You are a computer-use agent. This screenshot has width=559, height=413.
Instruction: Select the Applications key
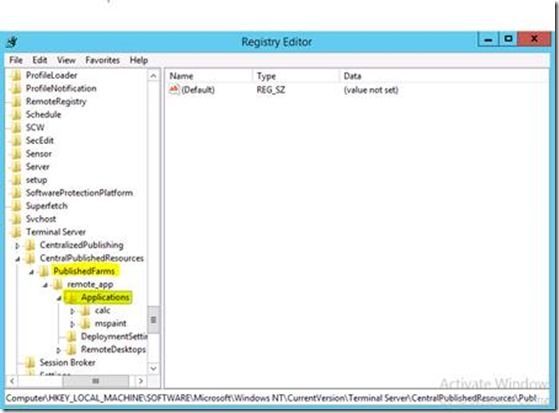[105, 297]
